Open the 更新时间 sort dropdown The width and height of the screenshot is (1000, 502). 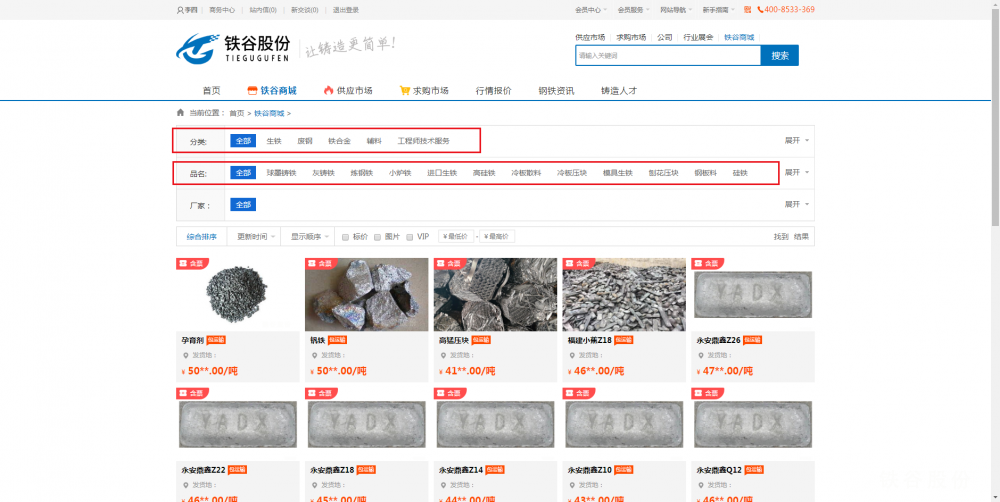pos(256,237)
